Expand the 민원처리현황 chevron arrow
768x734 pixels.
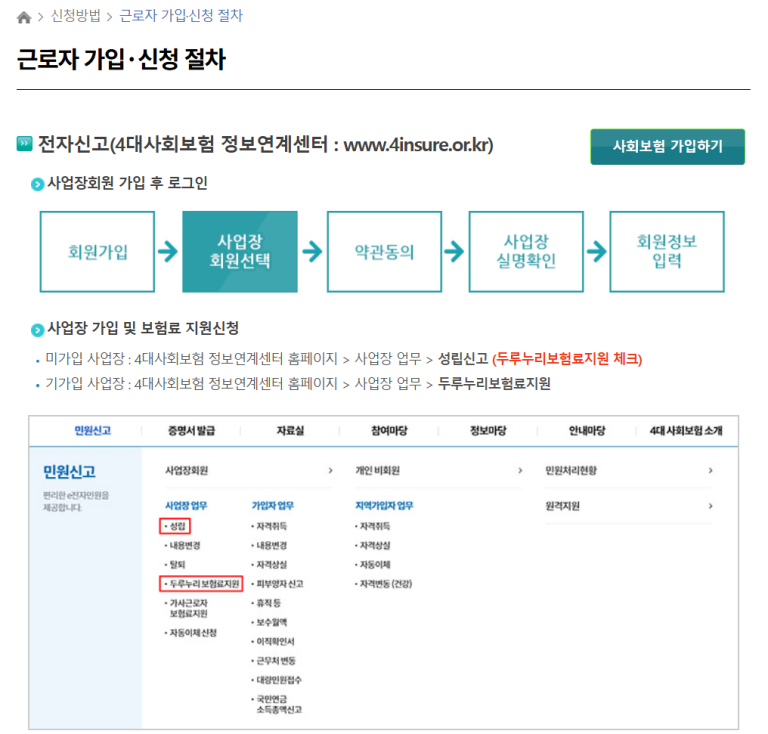tap(711, 471)
